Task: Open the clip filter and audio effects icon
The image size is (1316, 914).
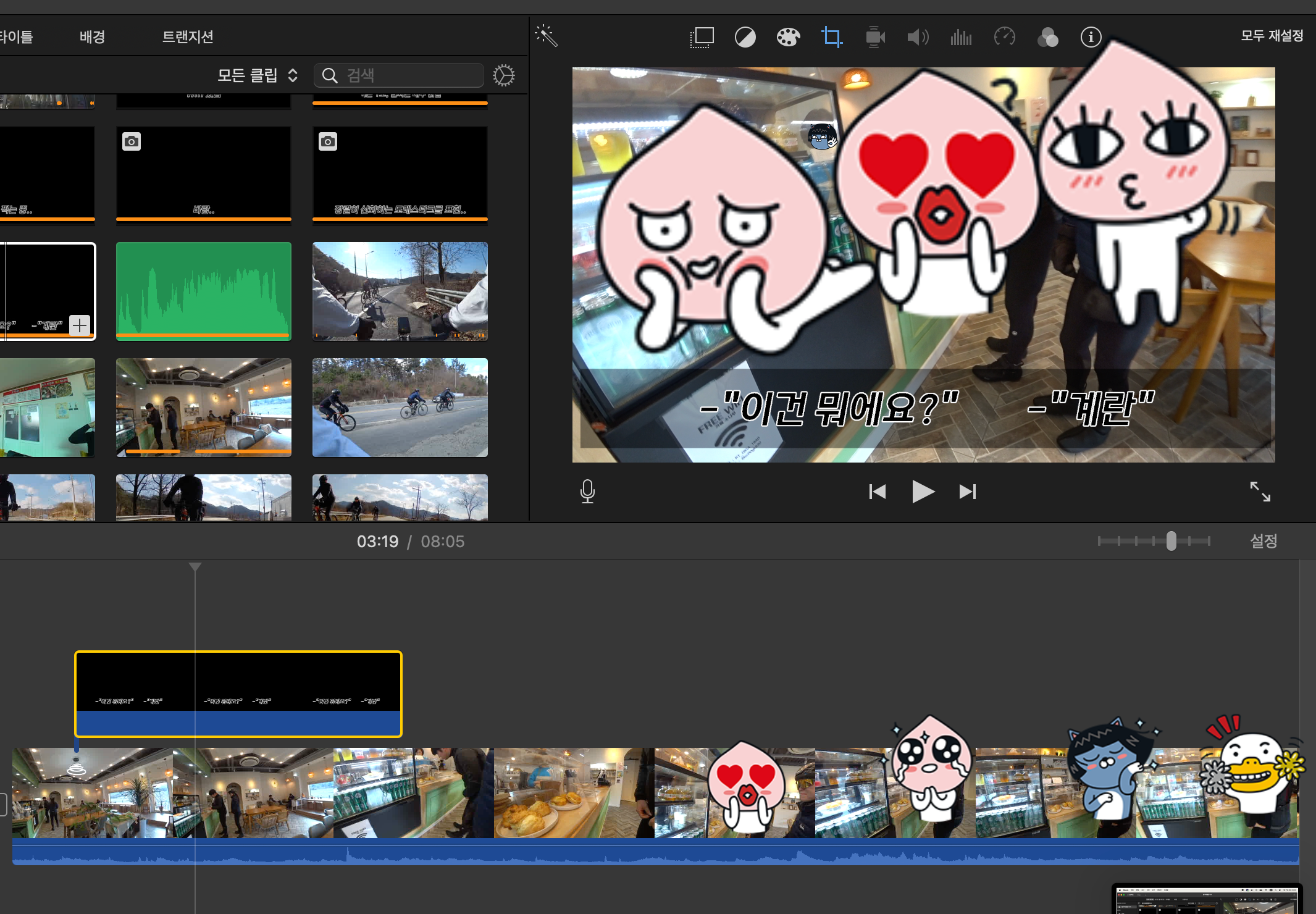Action: (x=1047, y=37)
